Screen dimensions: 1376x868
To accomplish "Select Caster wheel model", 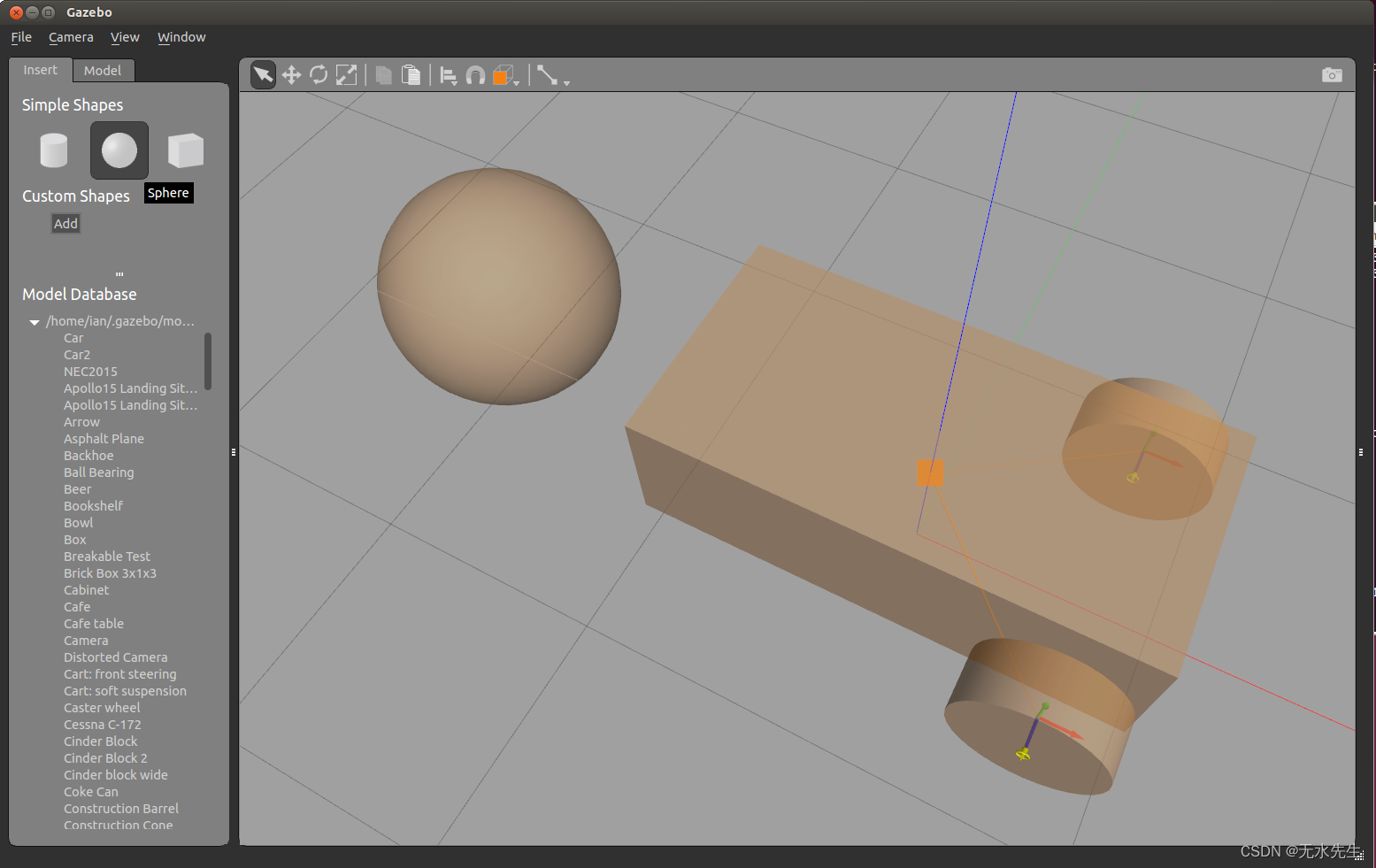I will pos(102,708).
